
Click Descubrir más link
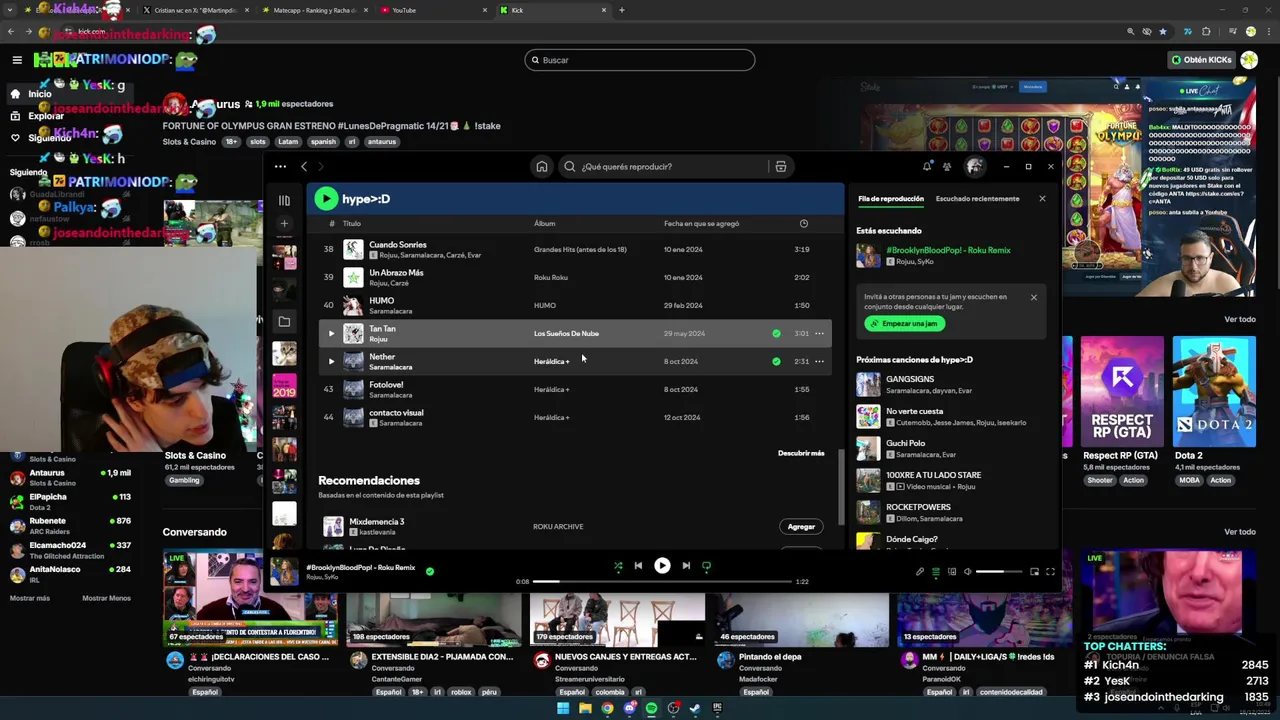(x=801, y=453)
